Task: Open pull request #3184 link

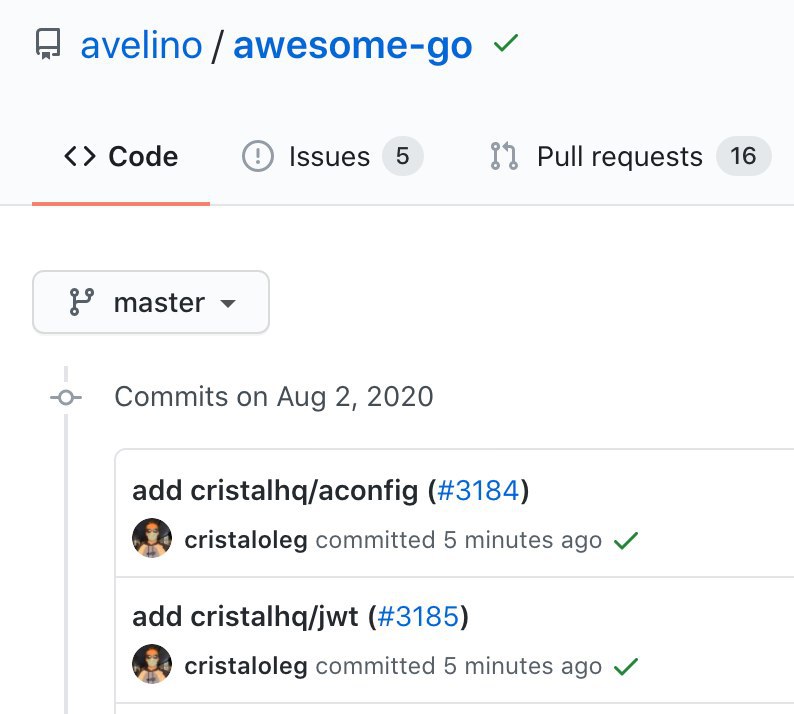Action: tap(478, 490)
